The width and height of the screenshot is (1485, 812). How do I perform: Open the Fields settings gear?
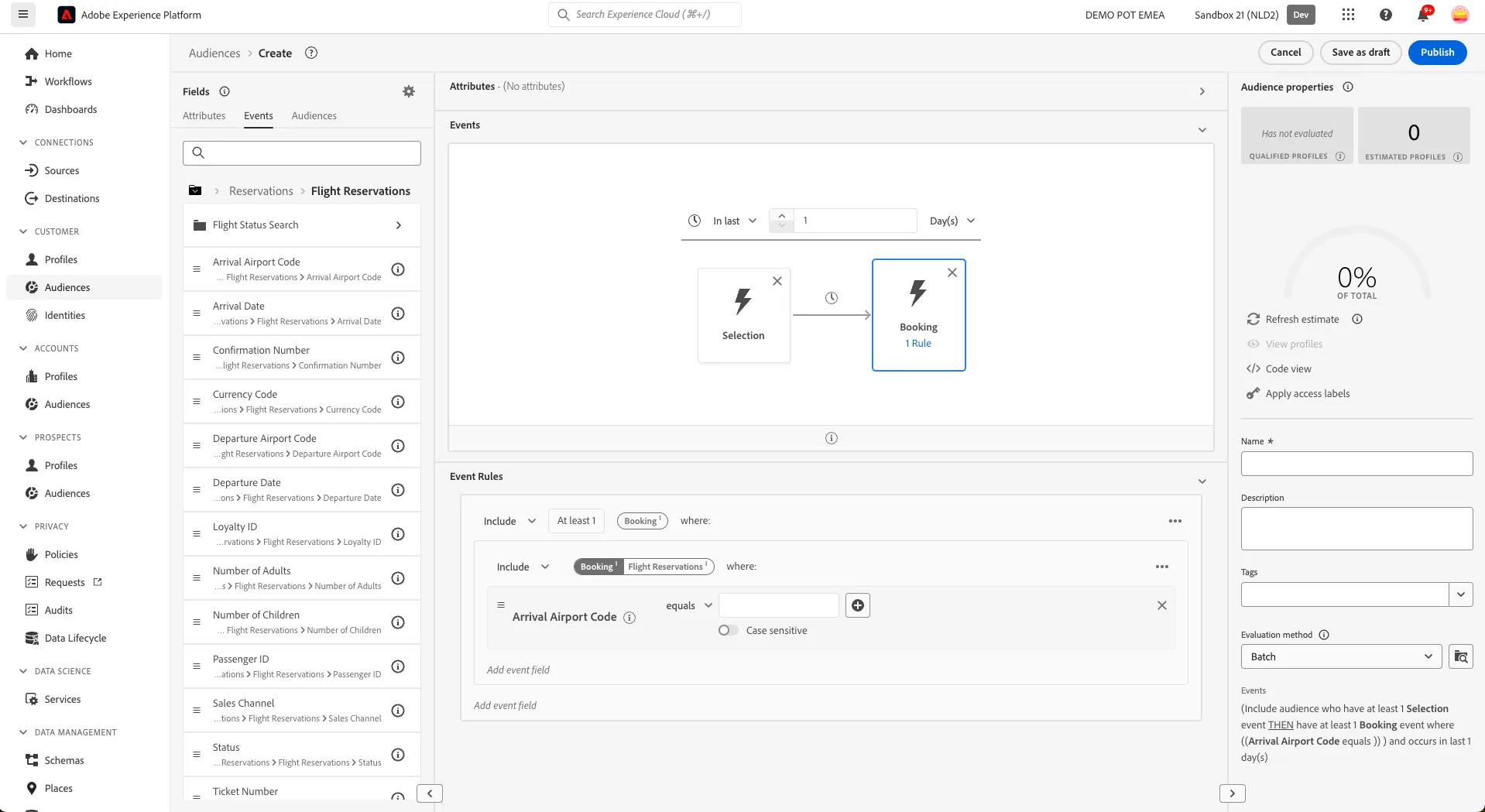(x=409, y=91)
